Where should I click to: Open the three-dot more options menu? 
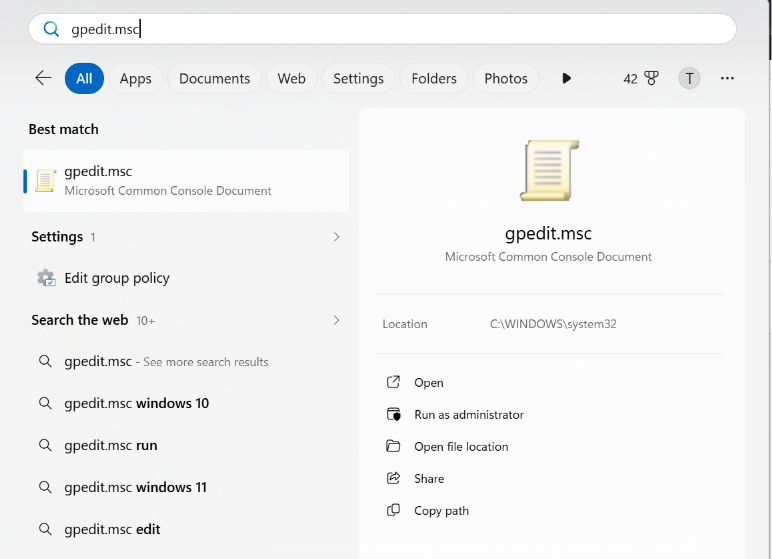click(727, 78)
